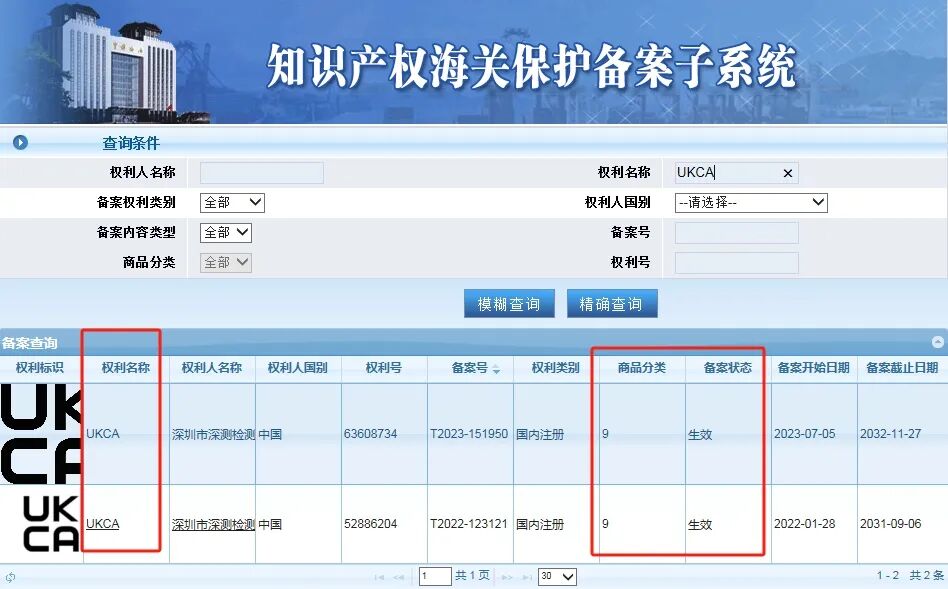Click the 权利人名称 input field
The image size is (948, 589).
(262, 173)
